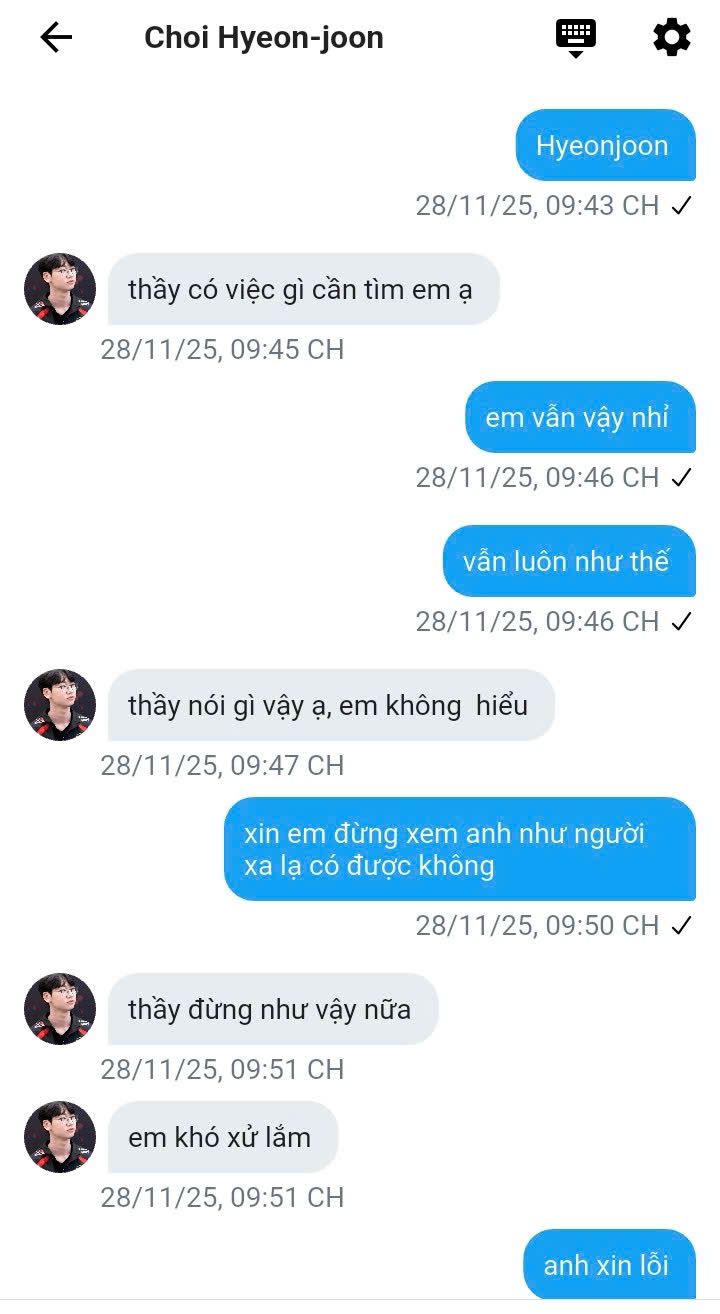Select "thầy có việc gì cần tìm" bubble
The image size is (720, 1314).
tap(304, 289)
